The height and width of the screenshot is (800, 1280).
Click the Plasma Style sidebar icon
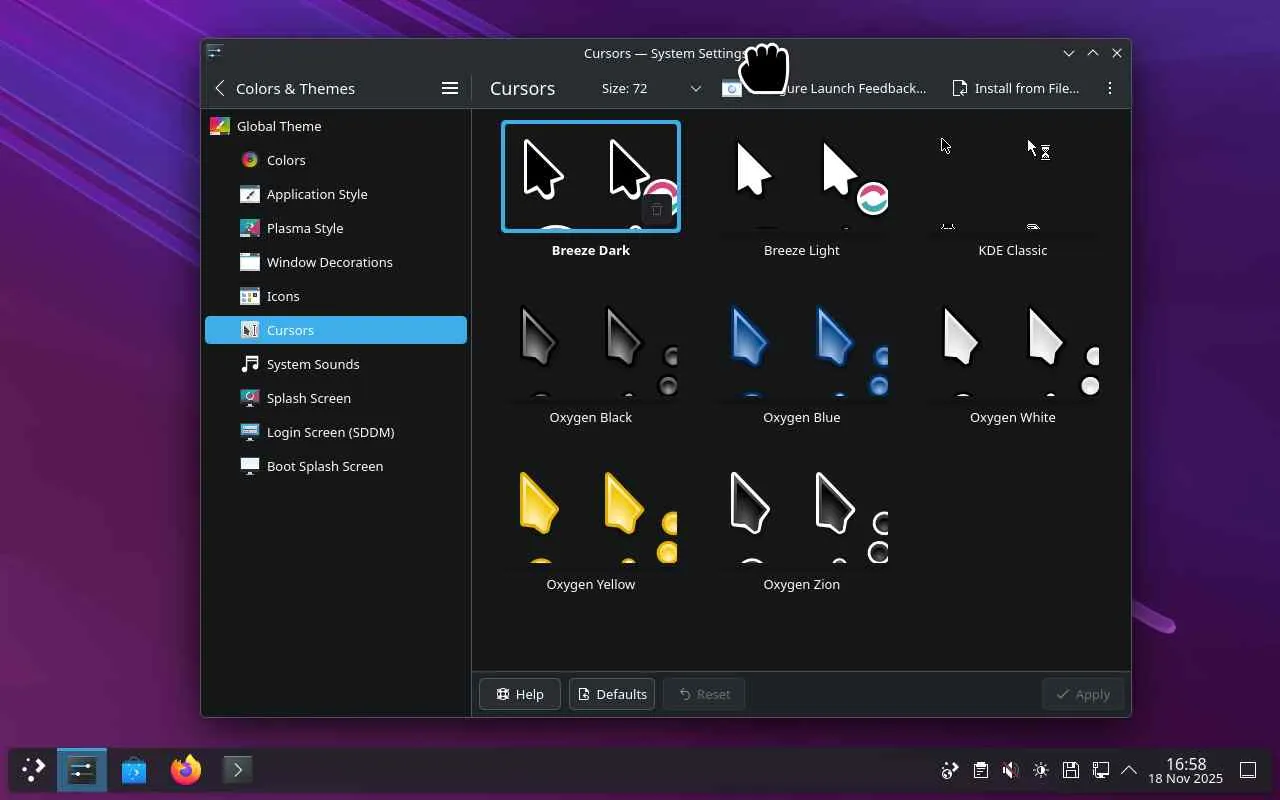250,228
